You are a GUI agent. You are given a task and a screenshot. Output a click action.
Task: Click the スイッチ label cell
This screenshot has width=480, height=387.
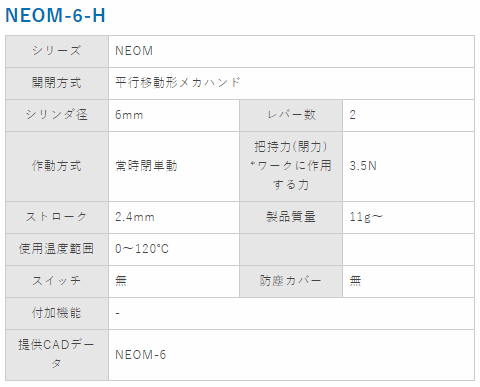57,281
